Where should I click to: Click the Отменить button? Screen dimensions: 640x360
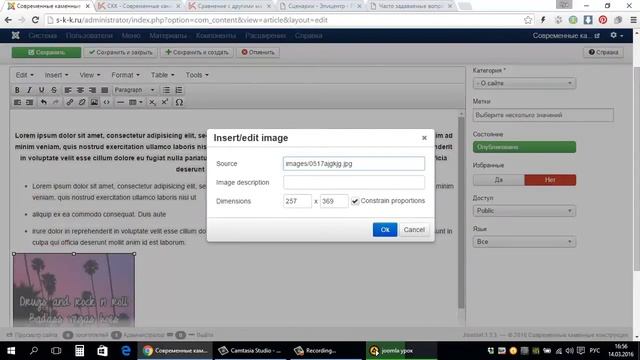[258, 52]
